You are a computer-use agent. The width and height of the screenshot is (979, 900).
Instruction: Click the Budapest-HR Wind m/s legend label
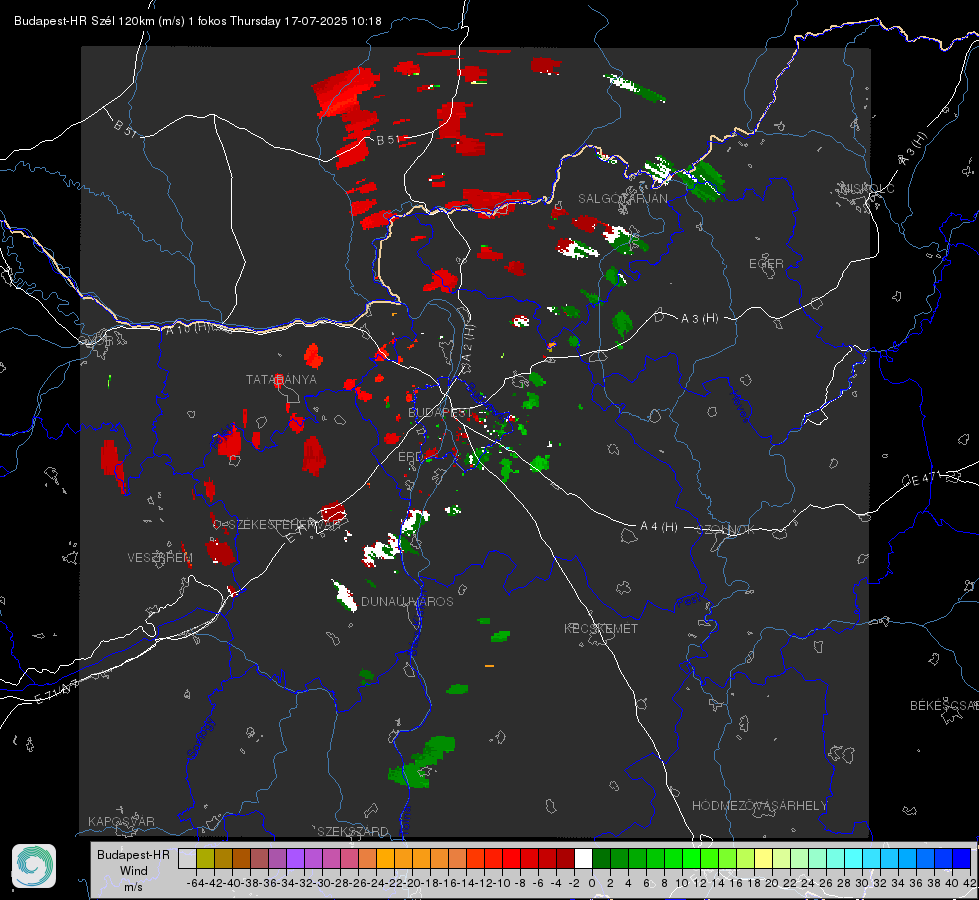pos(134,870)
